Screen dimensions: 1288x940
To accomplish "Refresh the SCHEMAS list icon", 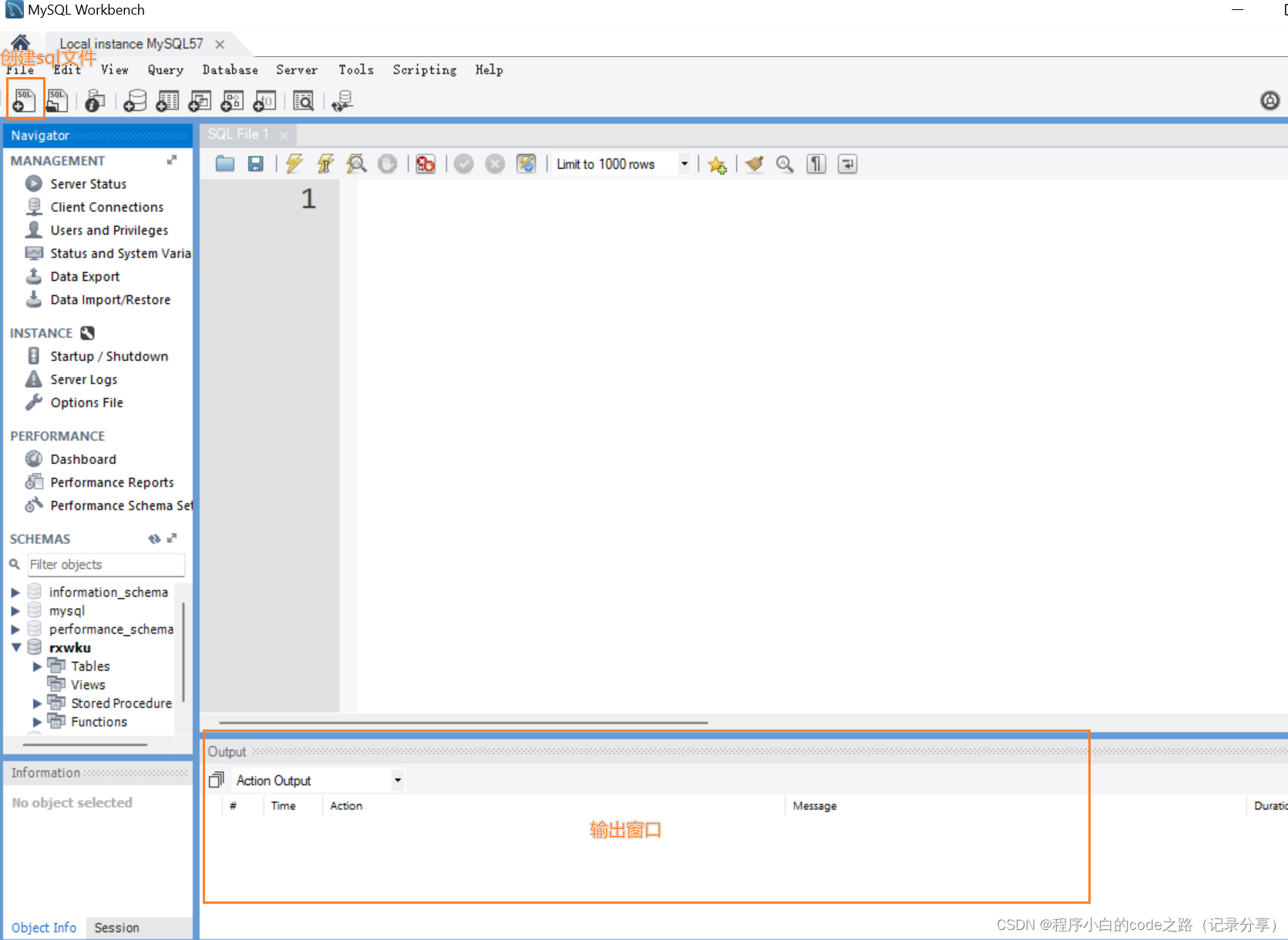I will pyautogui.click(x=154, y=538).
